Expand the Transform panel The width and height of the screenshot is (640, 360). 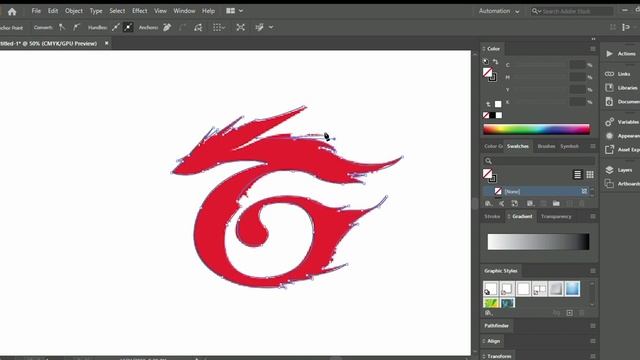(x=498, y=356)
